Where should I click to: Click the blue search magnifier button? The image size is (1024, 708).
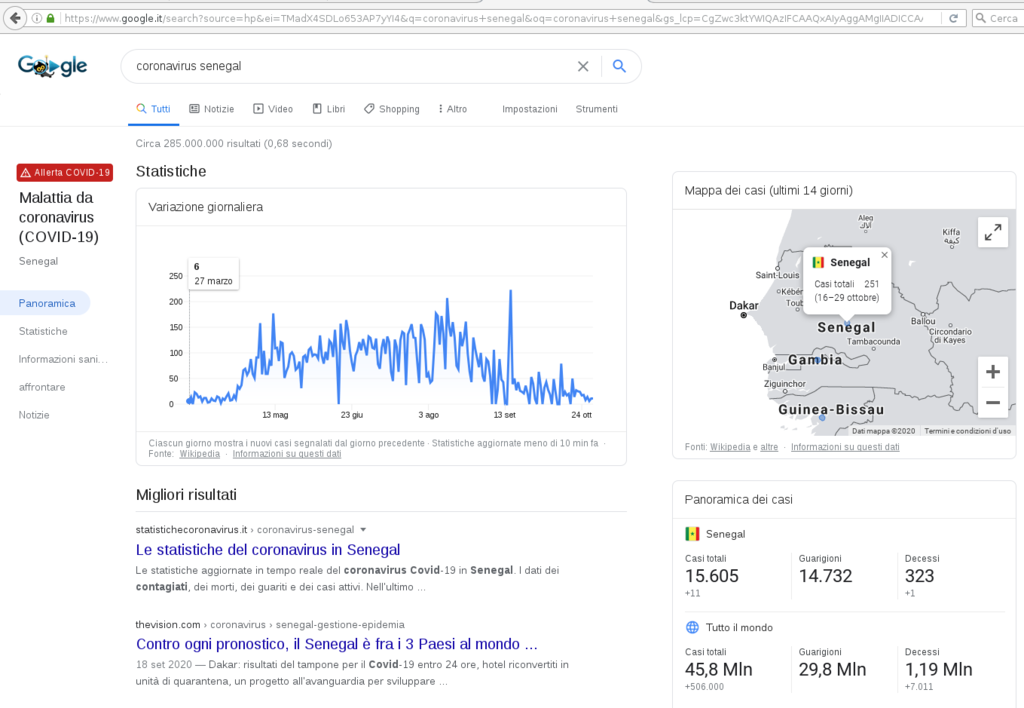(x=619, y=66)
